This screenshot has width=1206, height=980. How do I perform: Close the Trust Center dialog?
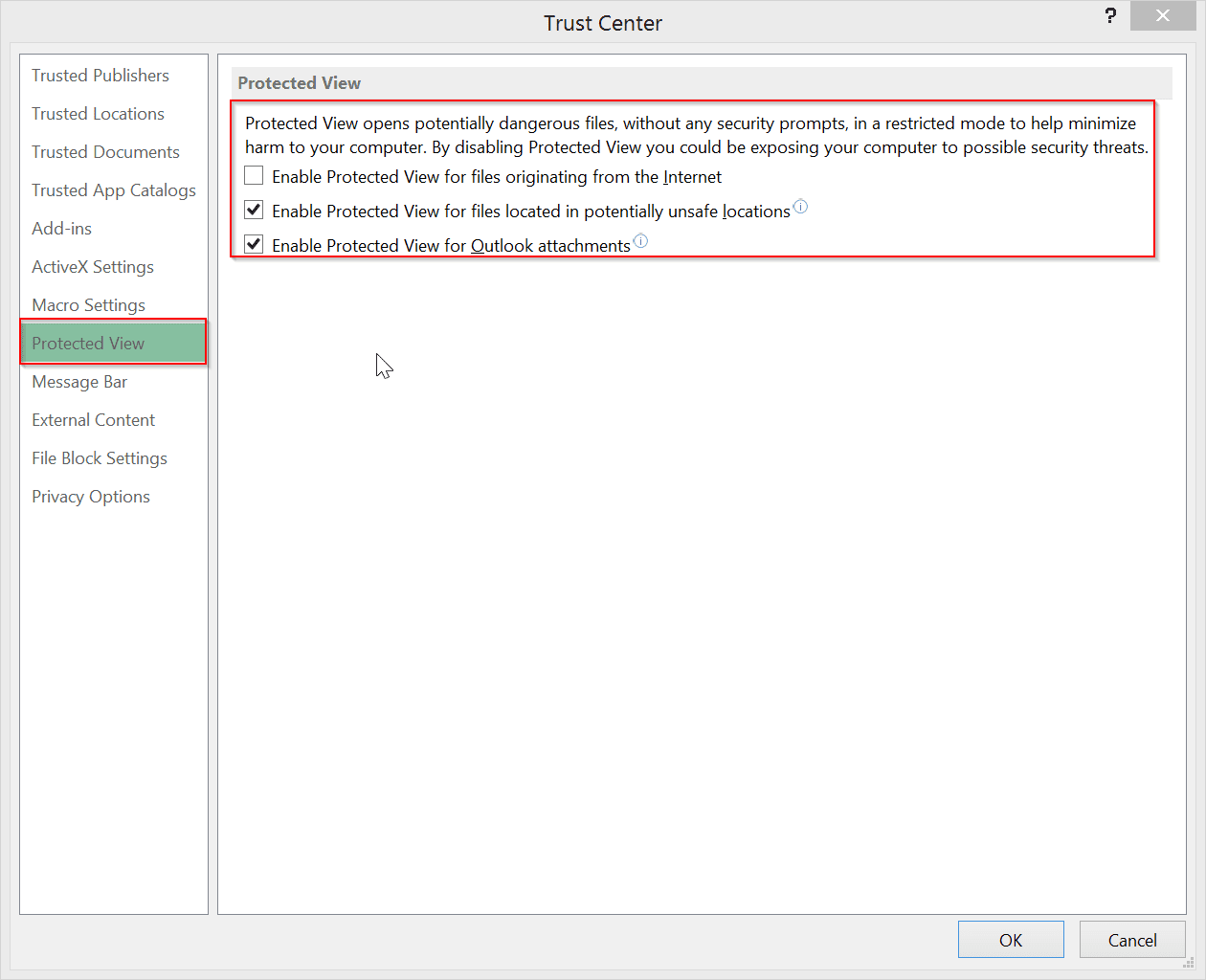click(1162, 15)
